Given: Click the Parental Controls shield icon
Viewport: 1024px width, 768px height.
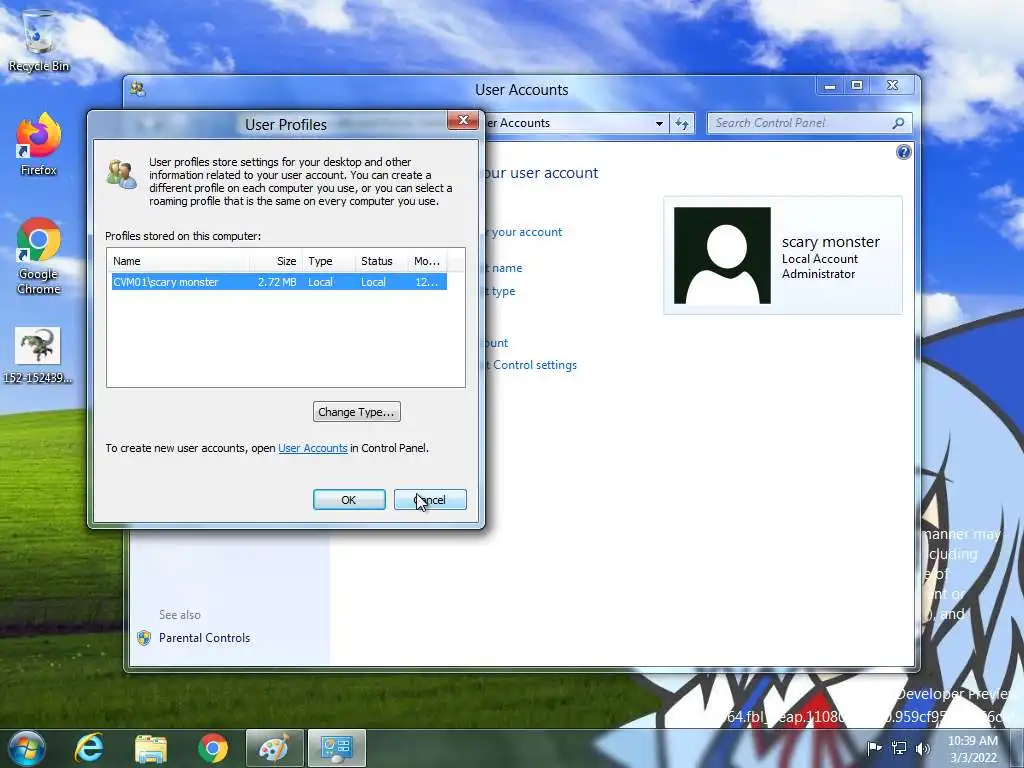Looking at the screenshot, I should click(144, 638).
